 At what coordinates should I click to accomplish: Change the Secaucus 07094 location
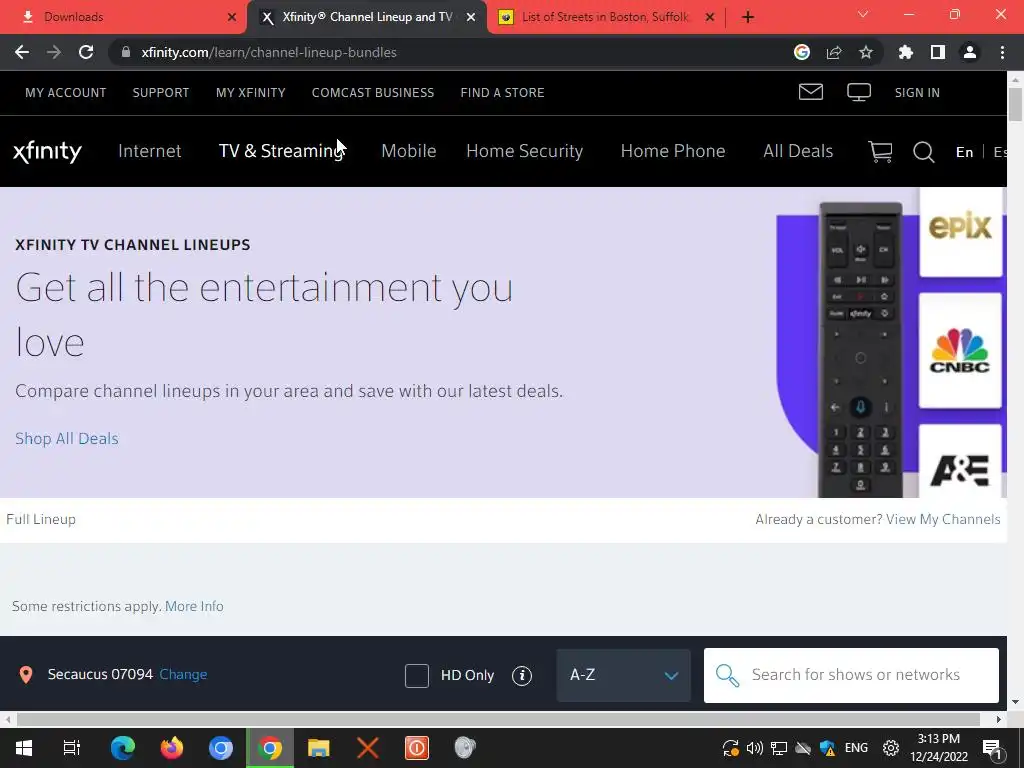[183, 675]
